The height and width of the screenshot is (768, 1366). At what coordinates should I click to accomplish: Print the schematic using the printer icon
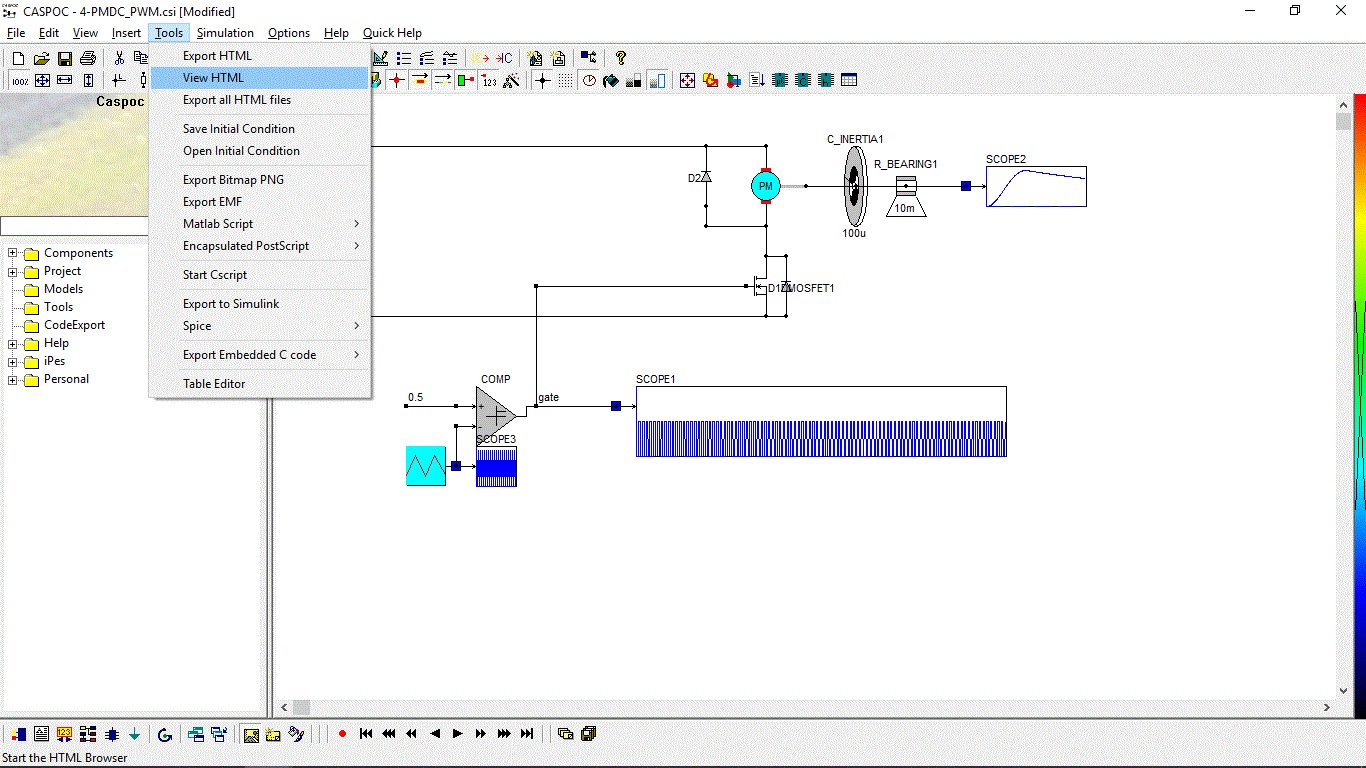click(87, 58)
